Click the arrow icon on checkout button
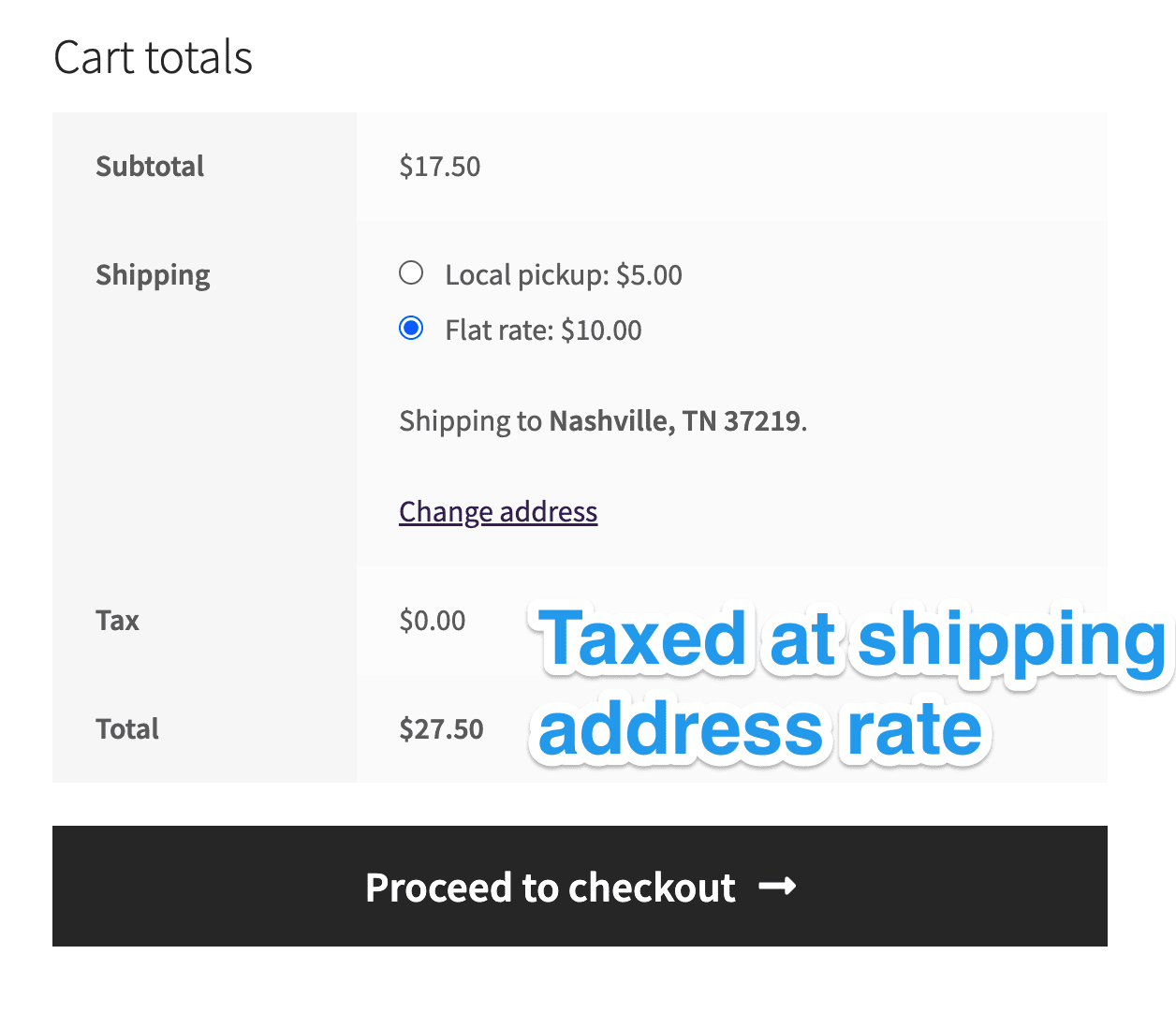Image resolution: width=1176 pixels, height=1013 pixels. tap(777, 886)
